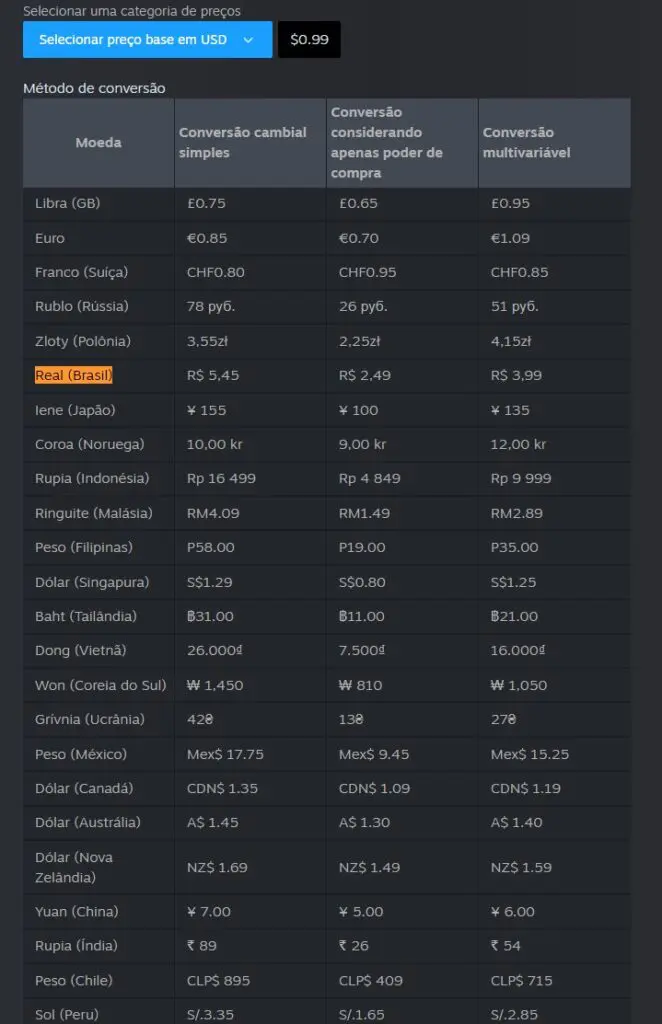Image resolution: width=662 pixels, height=1024 pixels.
Task: Click the €0.85 simple conversion cell
Action: point(206,238)
